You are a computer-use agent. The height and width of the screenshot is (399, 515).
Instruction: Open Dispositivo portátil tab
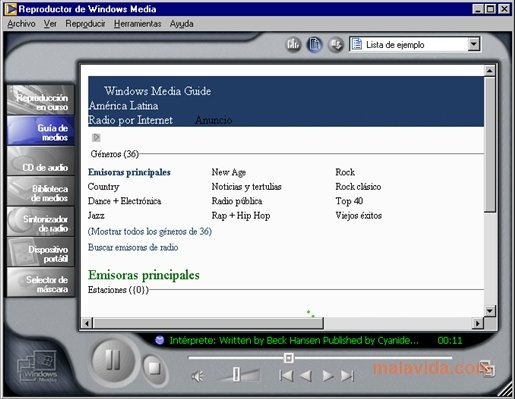(41, 252)
